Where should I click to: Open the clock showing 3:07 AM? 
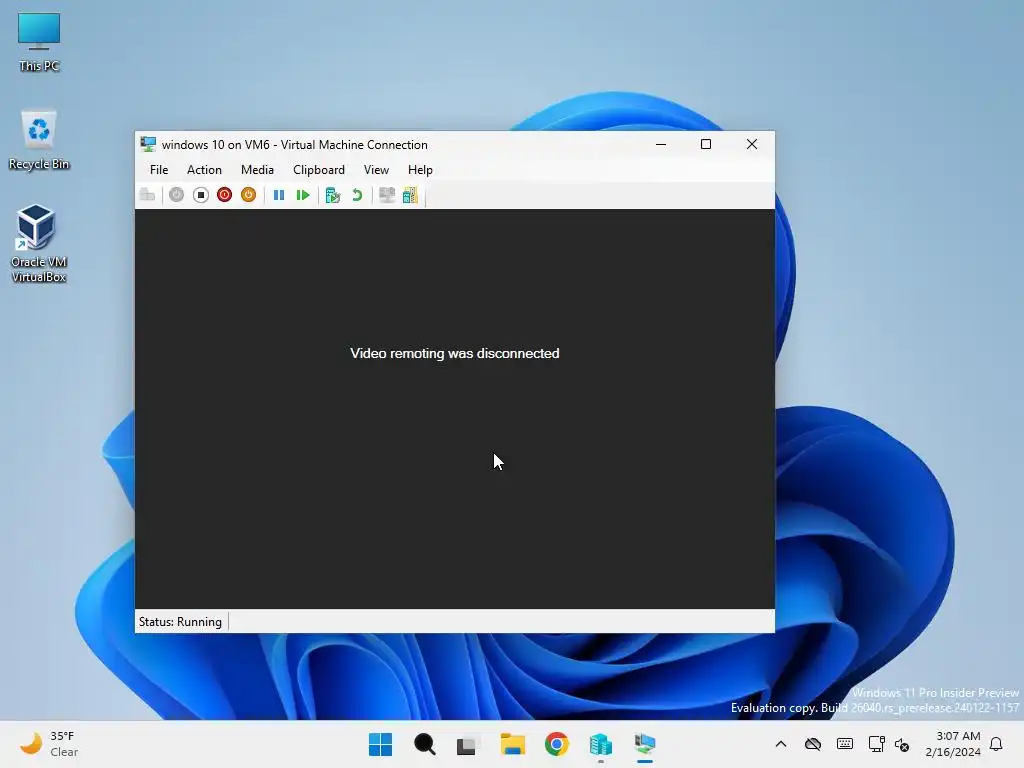point(953,744)
